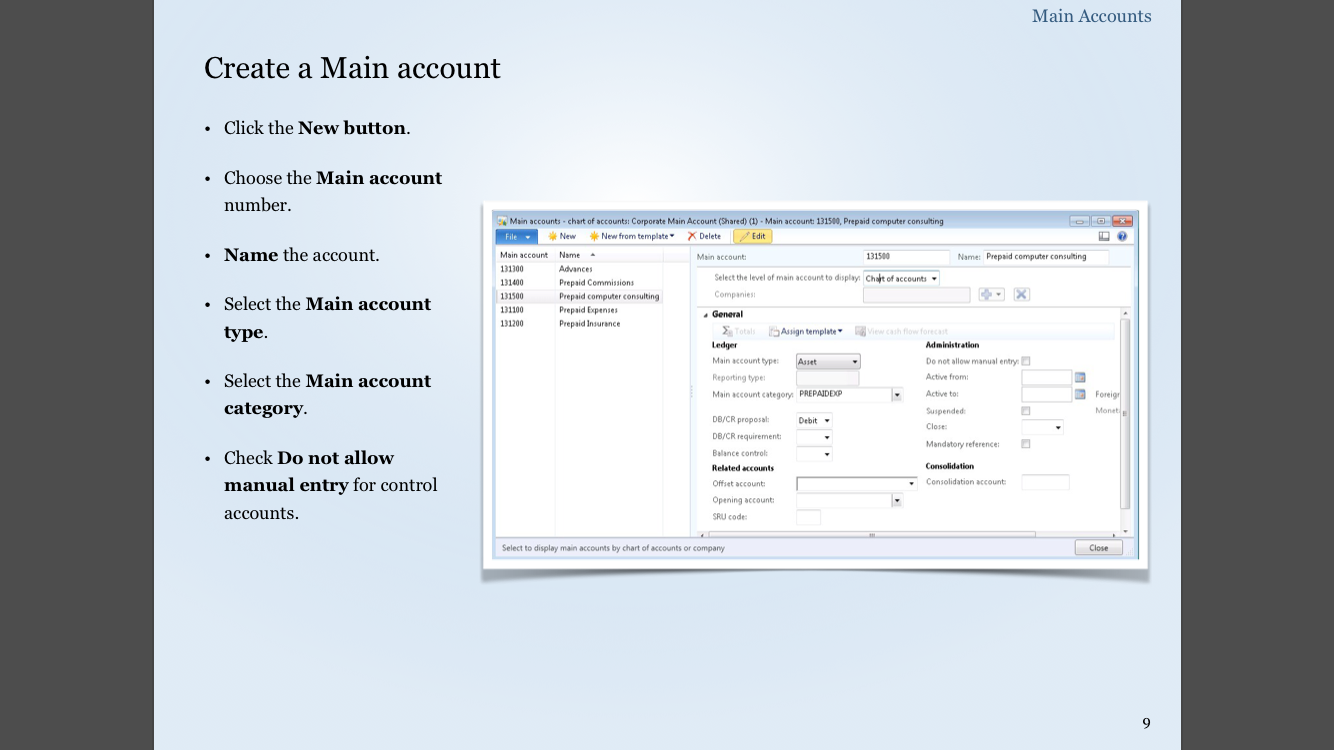Enable the Mandatory reference checkbox
The height and width of the screenshot is (750, 1334).
click(x=1026, y=444)
